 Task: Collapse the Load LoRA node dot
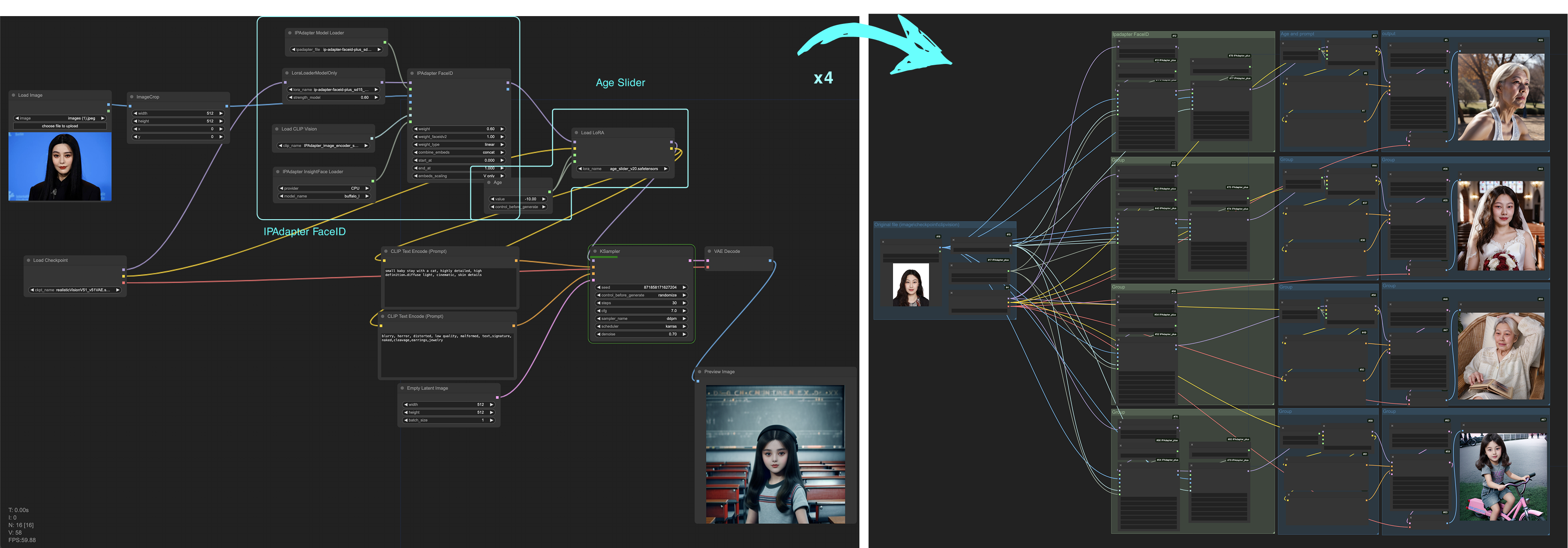pos(576,133)
